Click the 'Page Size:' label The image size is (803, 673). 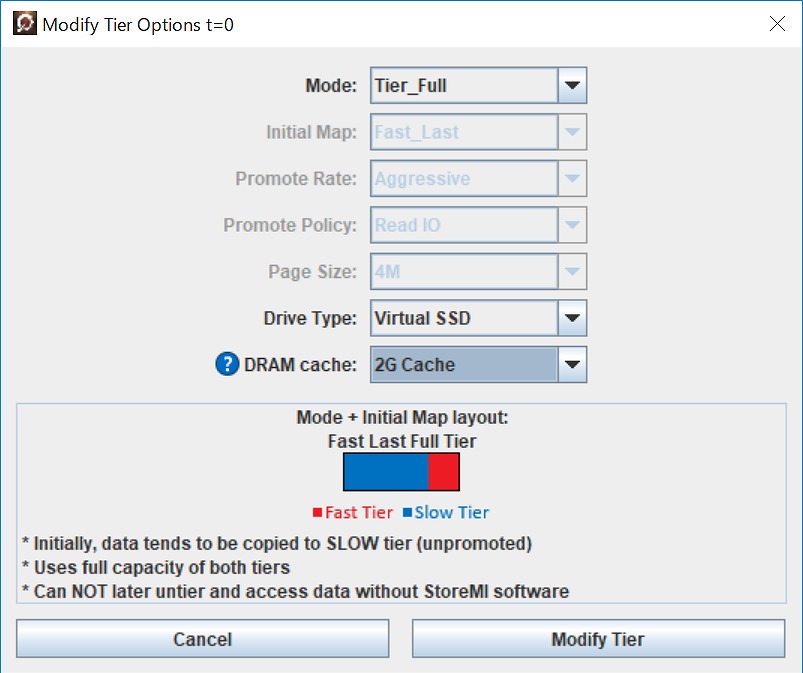point(312,271)
